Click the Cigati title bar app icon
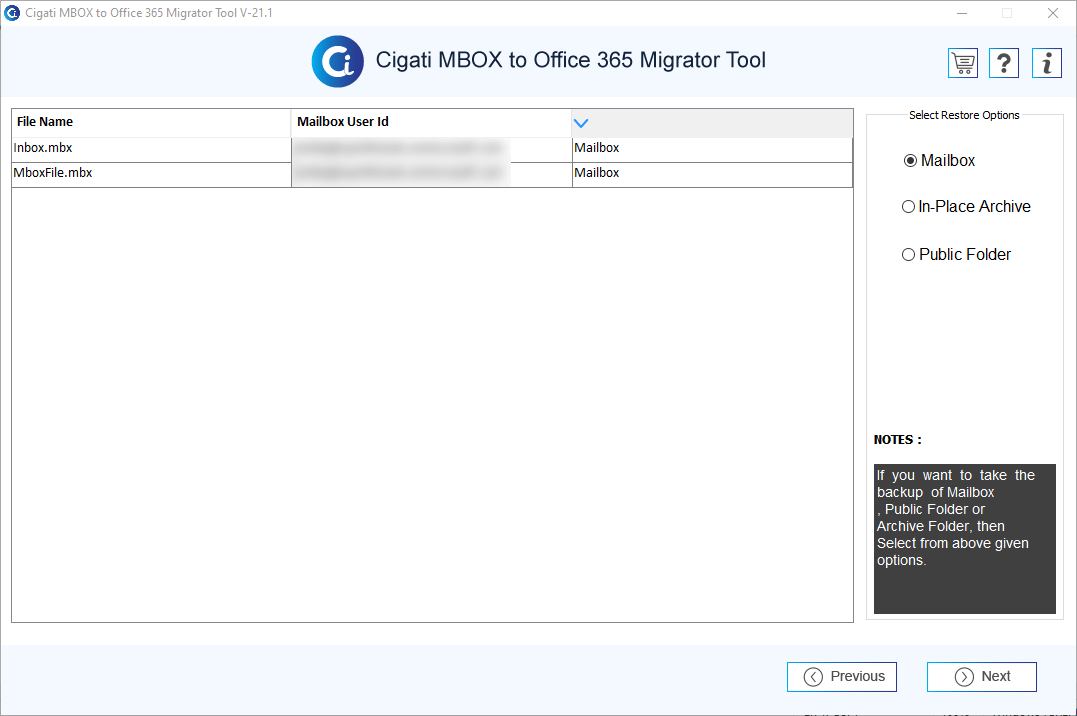Screen dimensions: 1077x716 point(12,13)
